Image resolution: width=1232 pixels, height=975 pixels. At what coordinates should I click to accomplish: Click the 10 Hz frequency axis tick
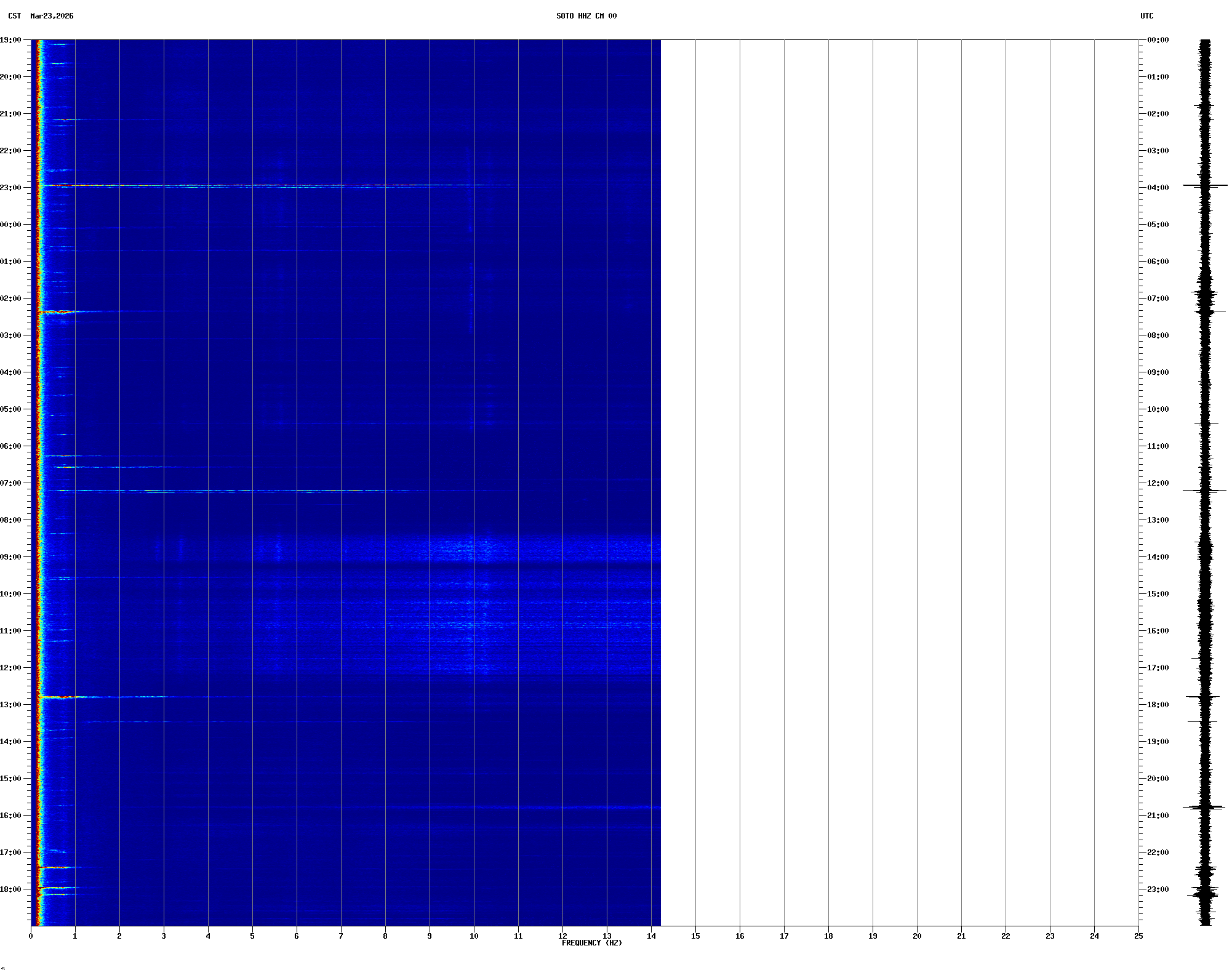pos(474,936)
